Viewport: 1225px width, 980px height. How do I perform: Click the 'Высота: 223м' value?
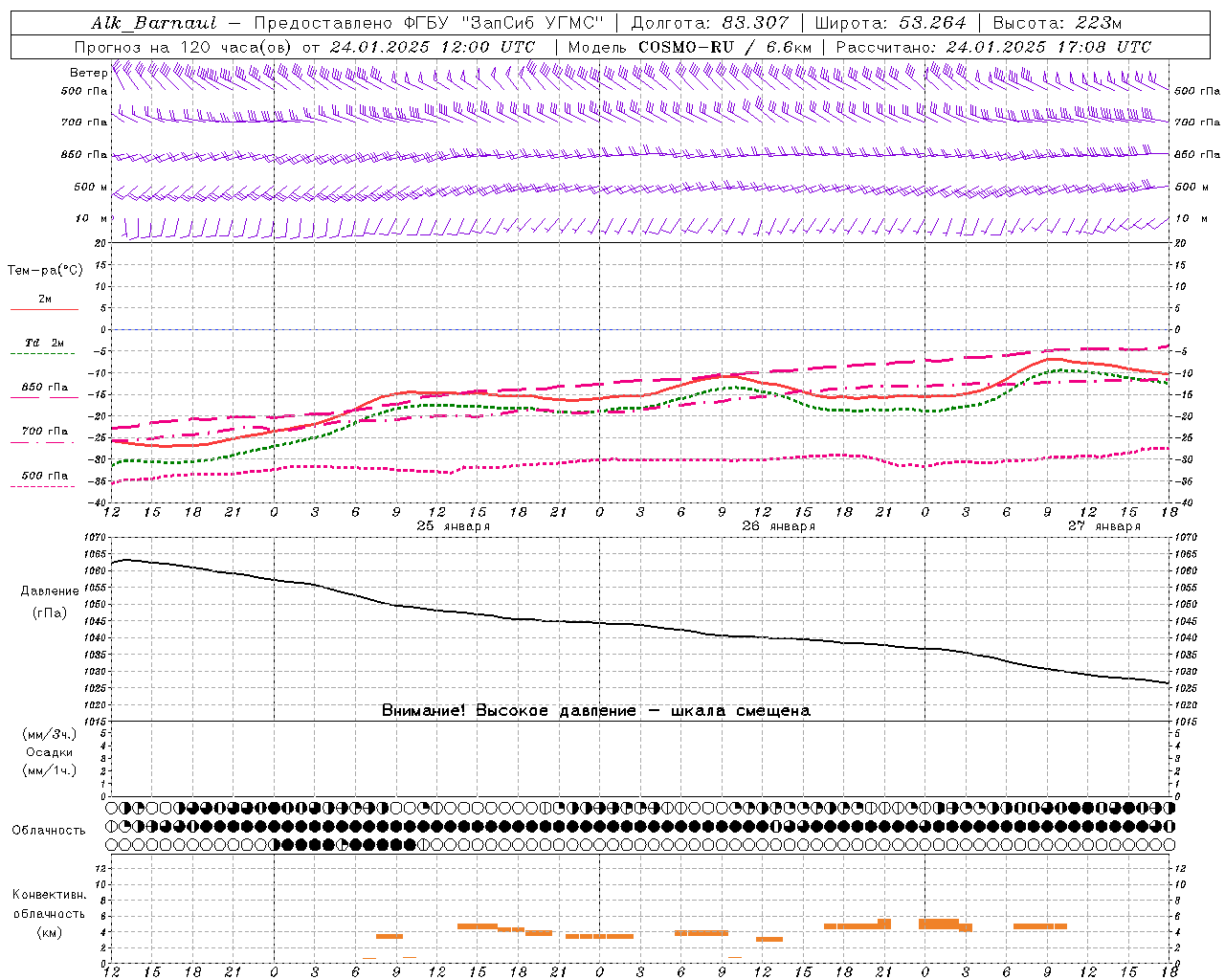1057,23
